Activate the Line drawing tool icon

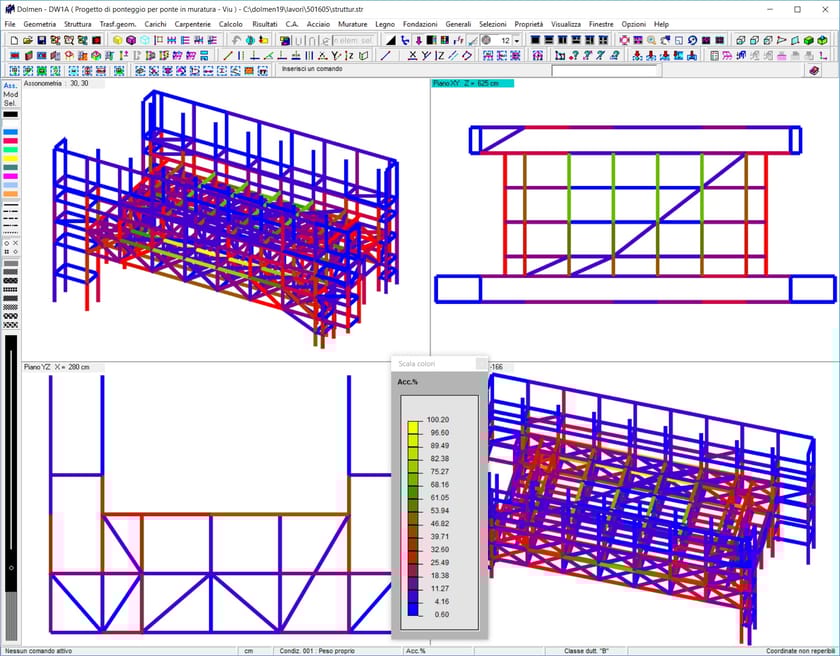(x=227, y=56)
